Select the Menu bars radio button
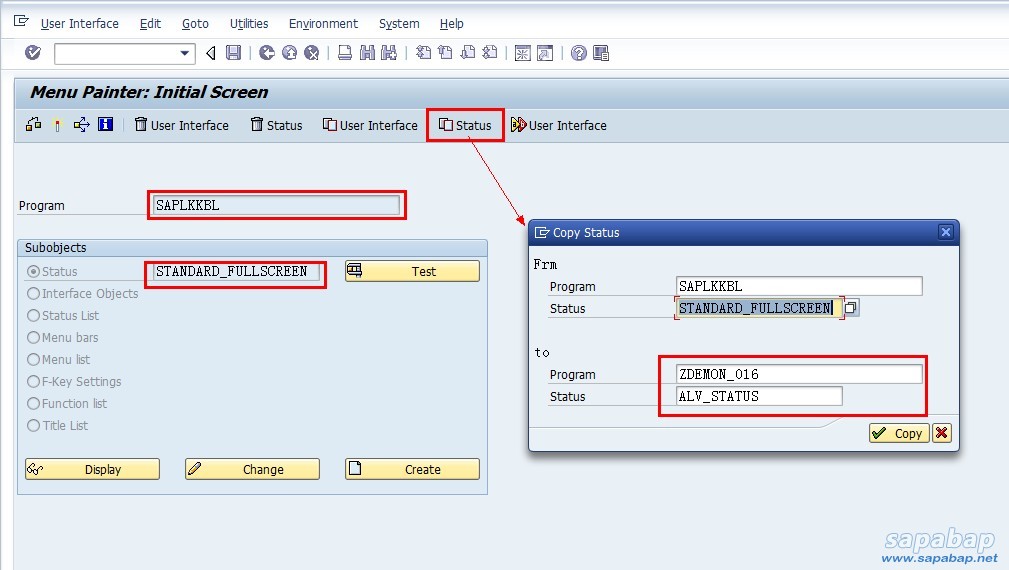The image size is (1009, 570). (34, 338)
